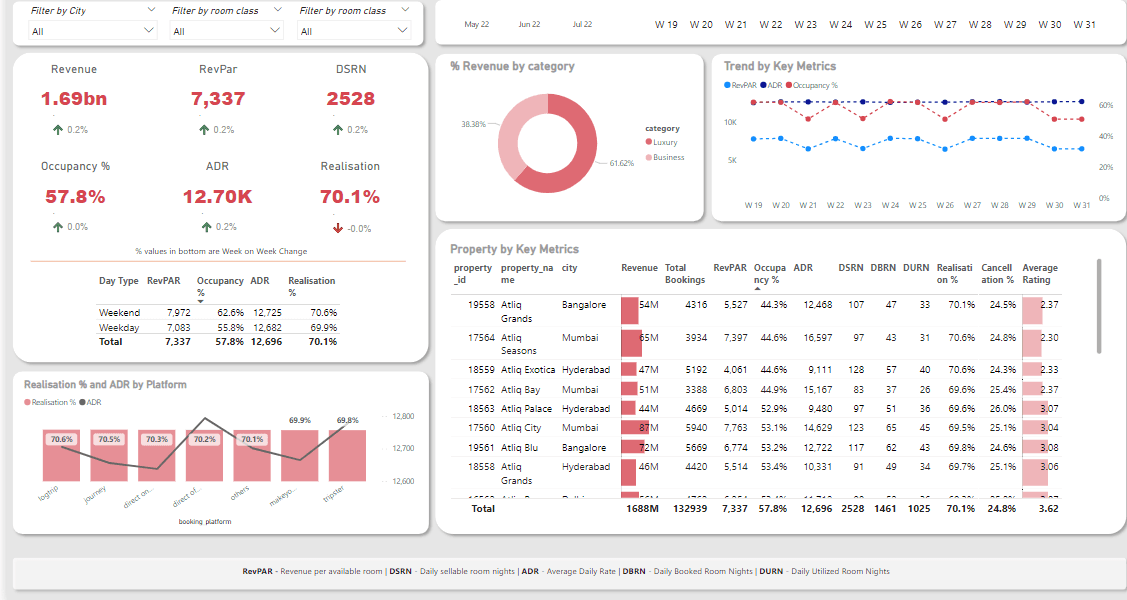The width and height of the screenshot is (1127, 600).
Task: Sort by the Revenue column header in property table
Action: 639,268
